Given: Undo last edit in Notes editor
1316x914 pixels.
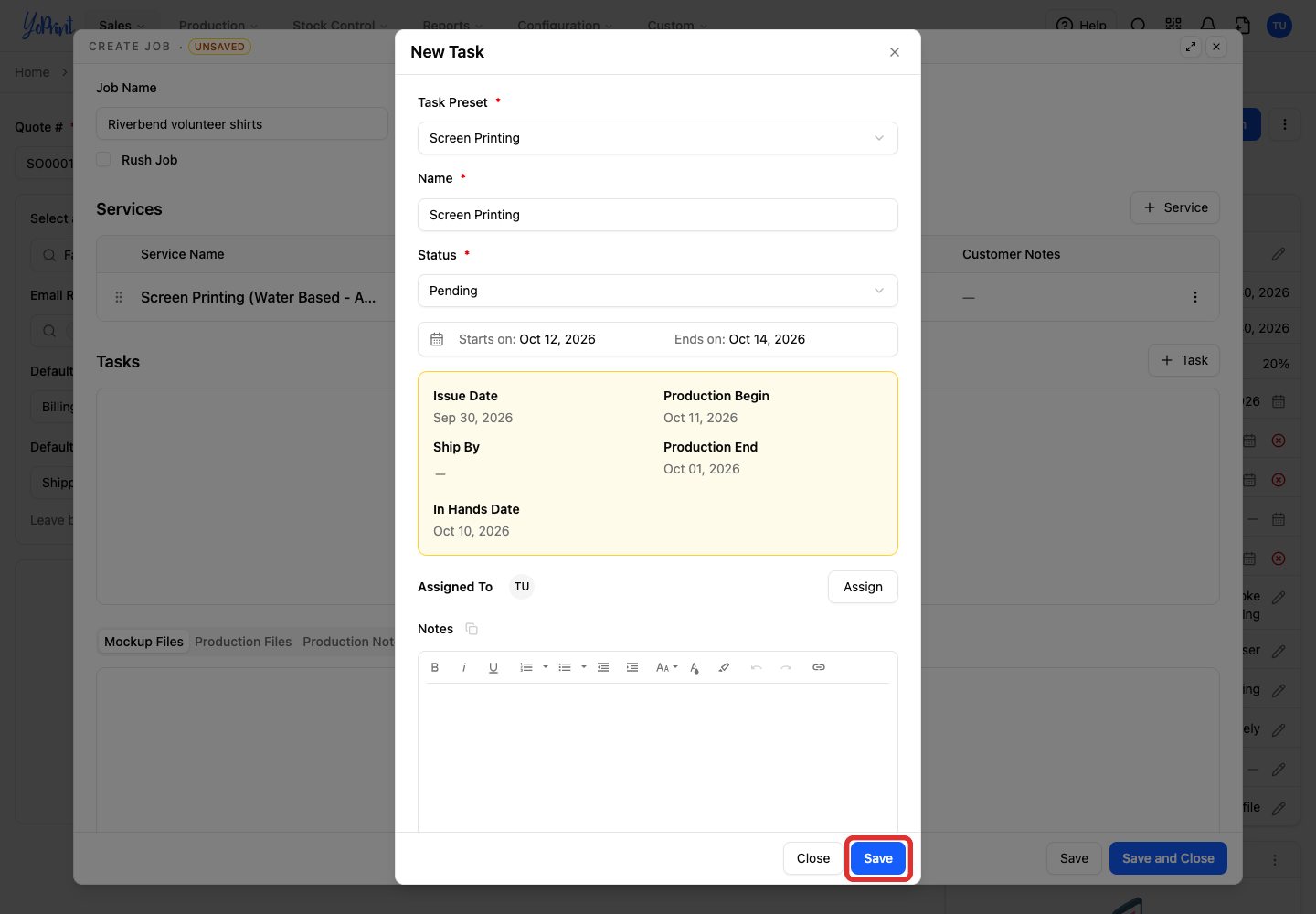Looking at the screenshot, I should click(757, 667).
